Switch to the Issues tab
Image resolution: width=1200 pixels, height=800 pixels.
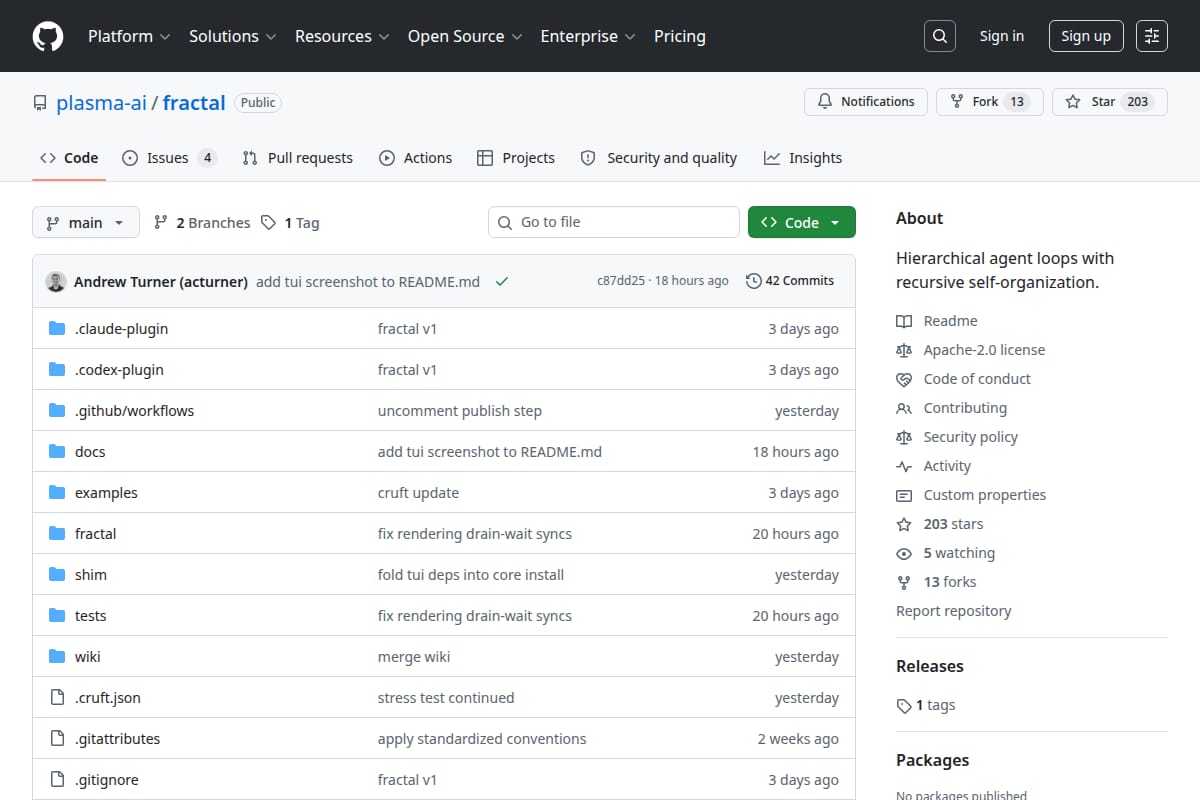[x=169, y=158]
